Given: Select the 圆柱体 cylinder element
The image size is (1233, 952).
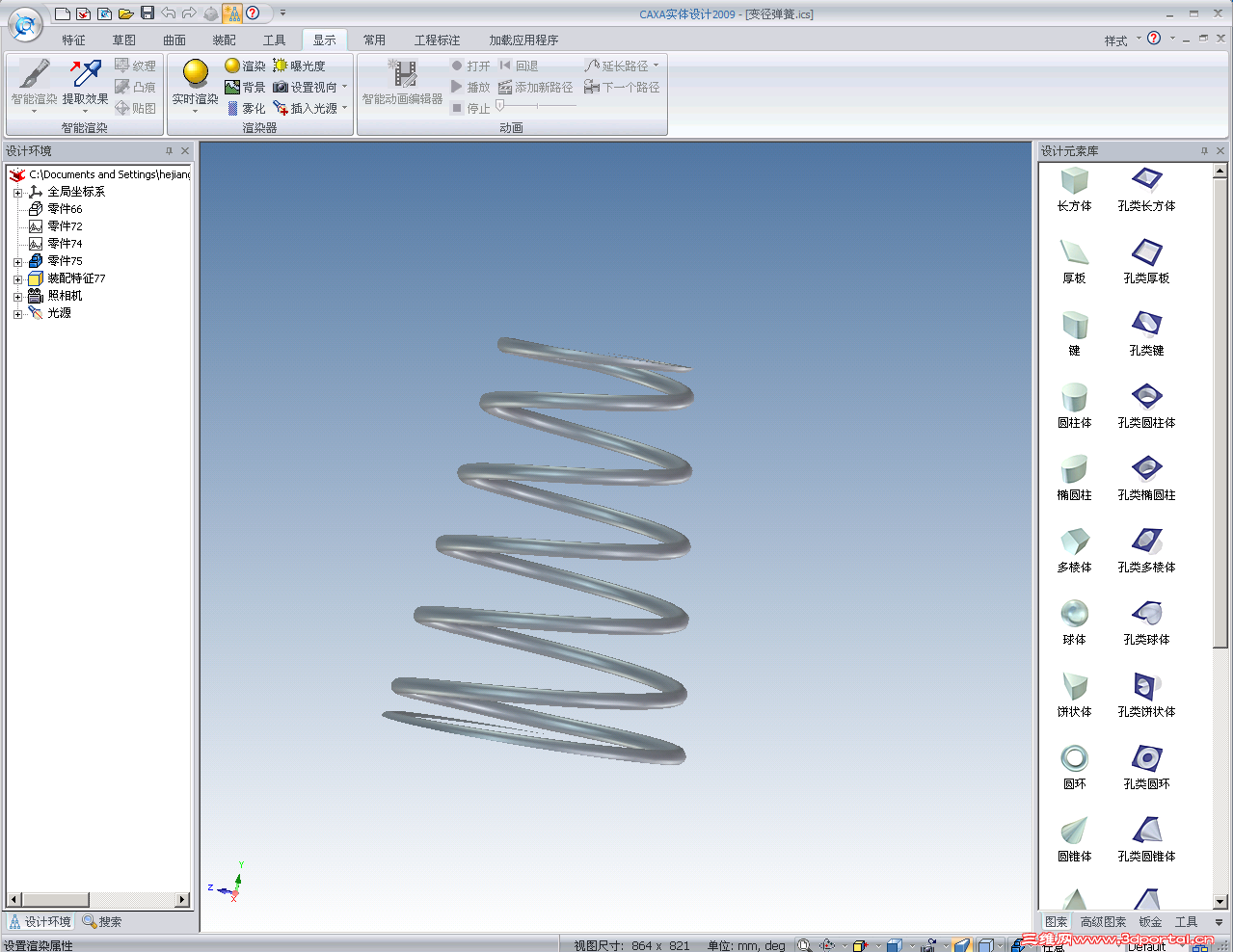Looking at the screenshot, I should pos(1074,407).
